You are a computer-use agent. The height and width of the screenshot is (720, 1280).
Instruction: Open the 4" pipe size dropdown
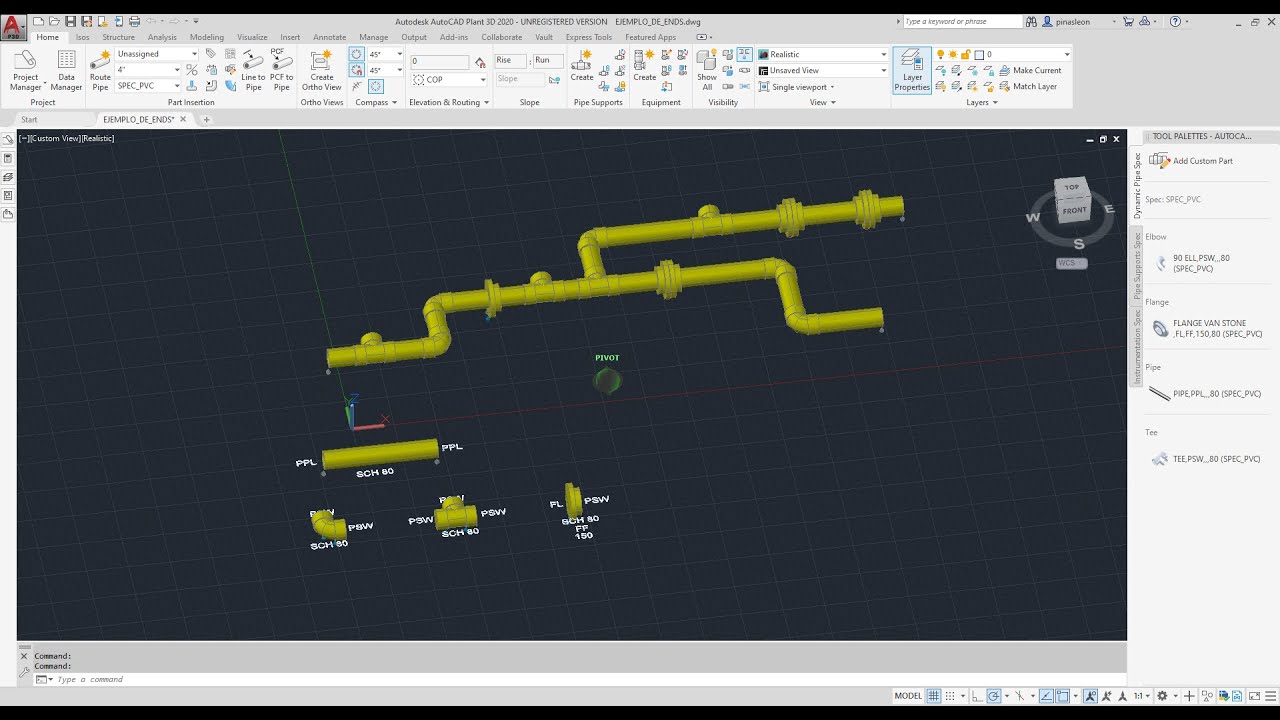tap(149, 70)
